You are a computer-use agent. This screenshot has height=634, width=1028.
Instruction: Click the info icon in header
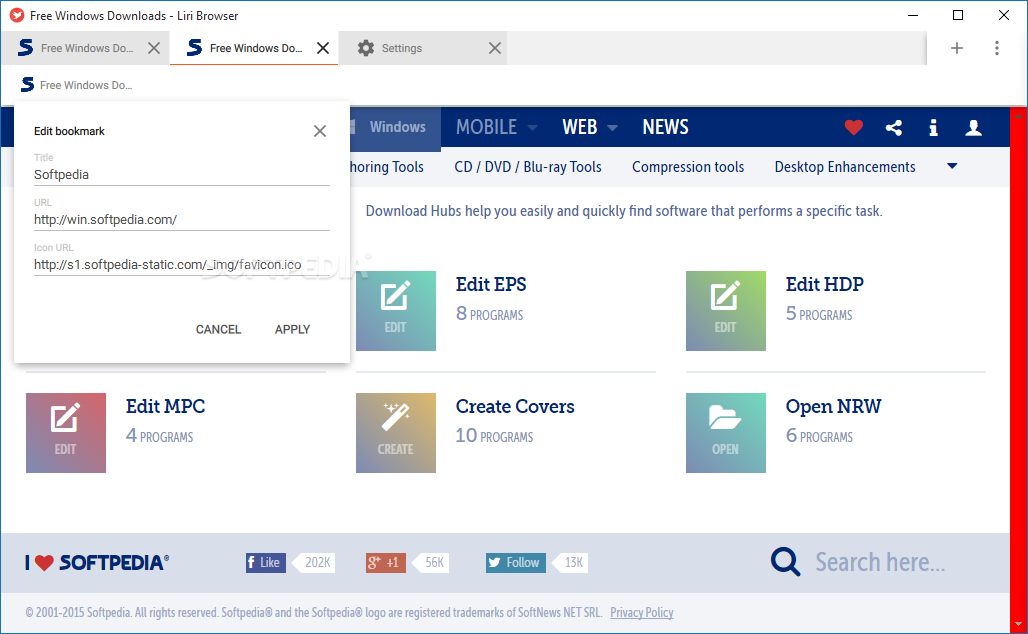pos(934,127)
